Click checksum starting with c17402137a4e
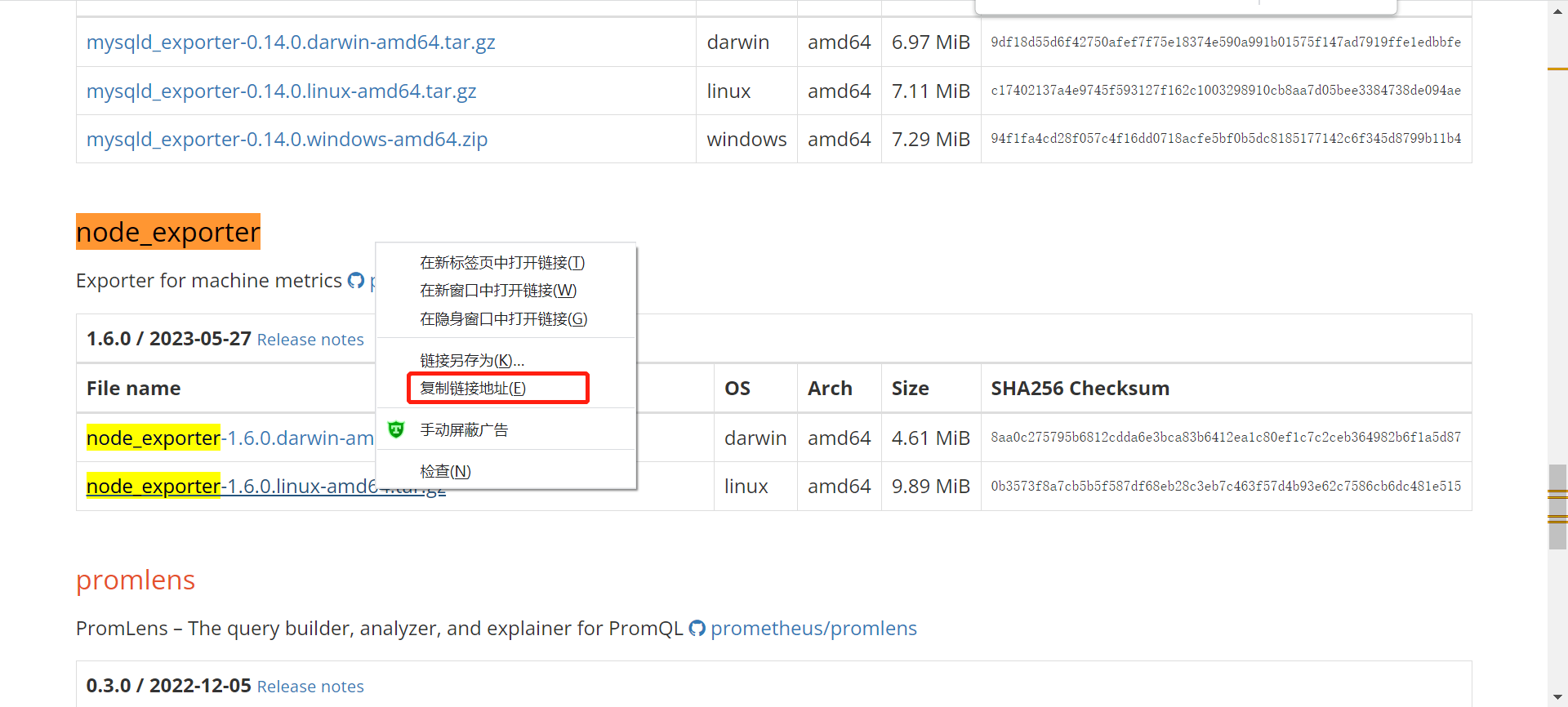Image resolution: width=1568 pixels, height=707 pixels. [1226, 91]
